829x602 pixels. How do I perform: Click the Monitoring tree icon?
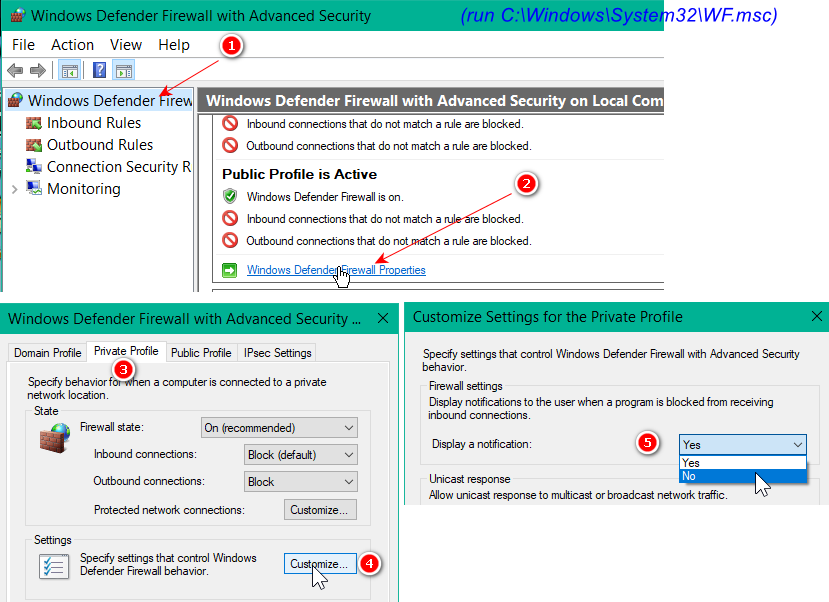(34, 188)
